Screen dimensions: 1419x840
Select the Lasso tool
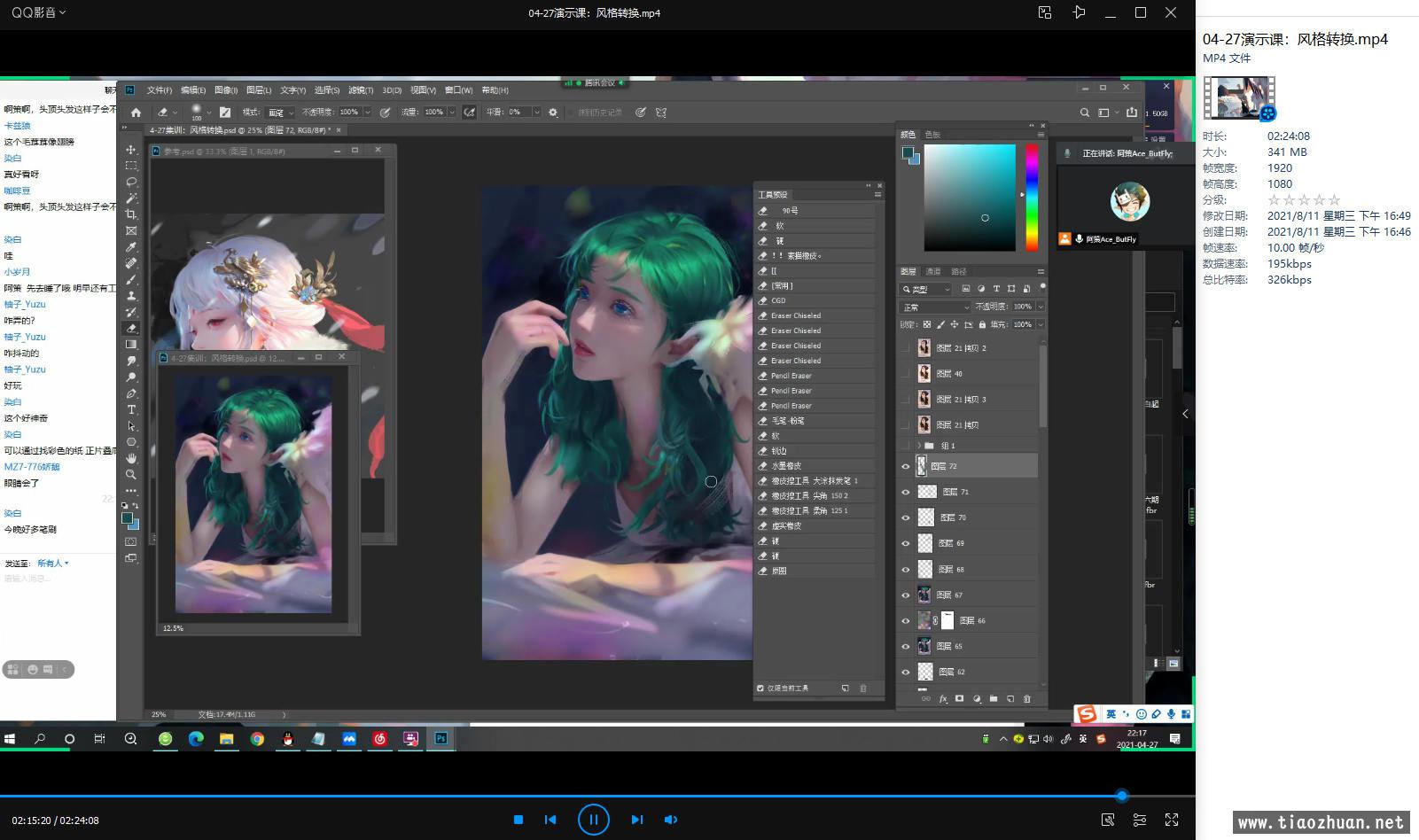tap(131, 182)
